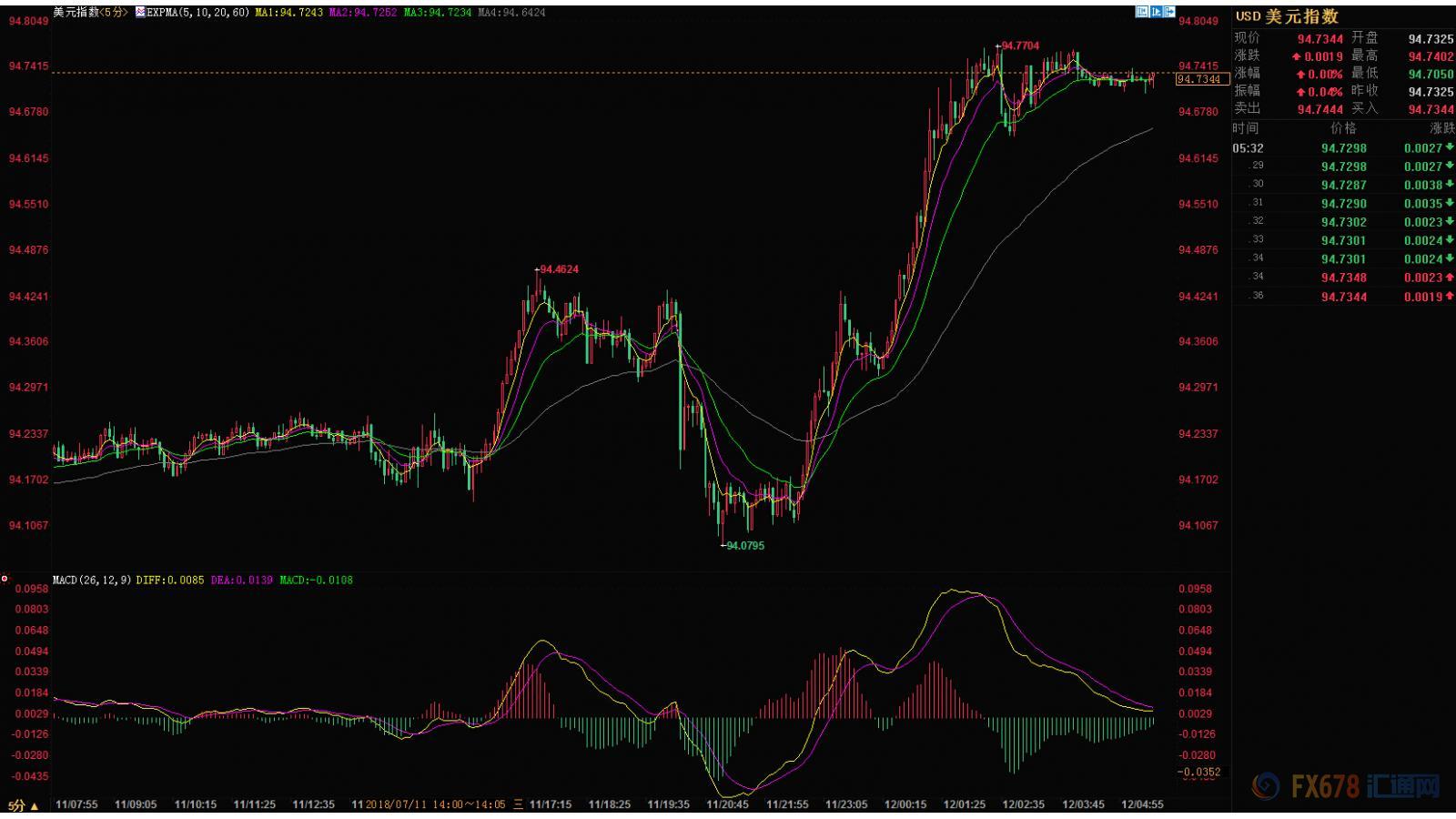The image size is (1456, 819).
Task: Click the 94.0795 low price marker
Action: (x=745, y=546)
